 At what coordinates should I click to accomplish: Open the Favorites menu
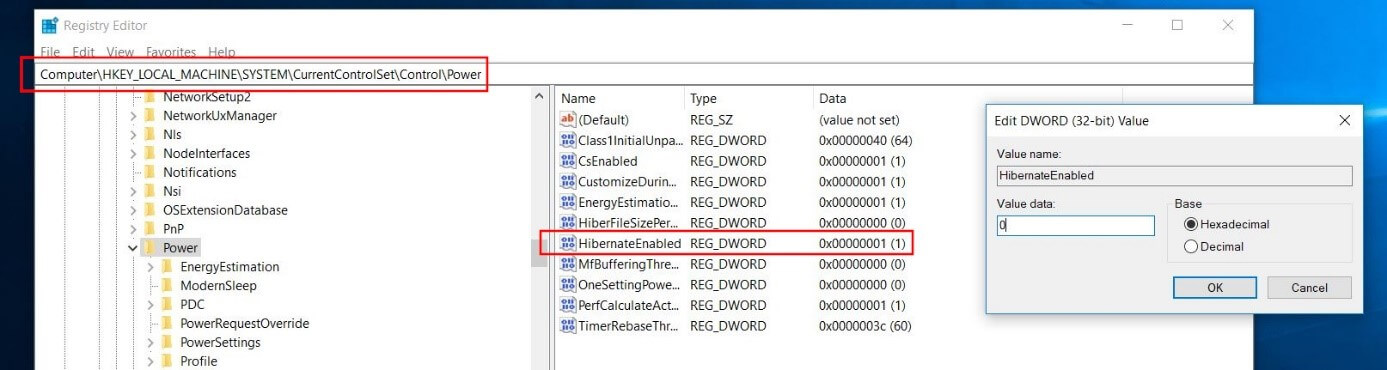[171, 52]
